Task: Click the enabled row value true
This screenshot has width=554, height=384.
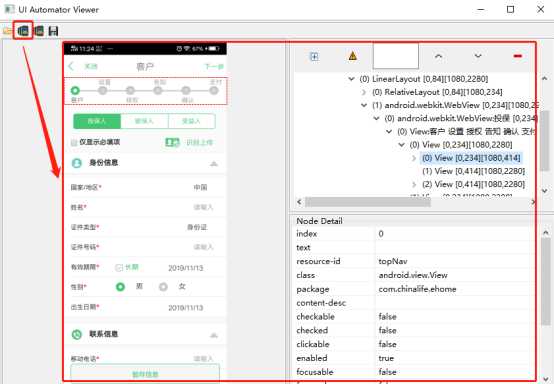Action: pyautogui.click(x=386, y=358)
